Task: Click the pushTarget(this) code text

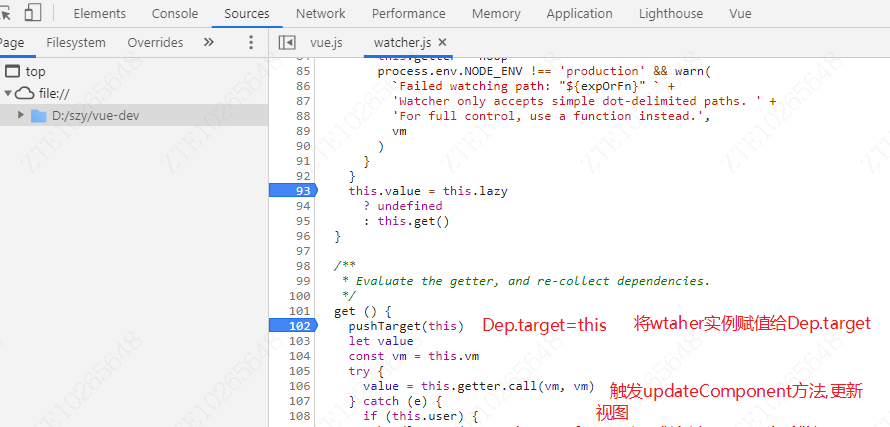Action: pos(406,326)
